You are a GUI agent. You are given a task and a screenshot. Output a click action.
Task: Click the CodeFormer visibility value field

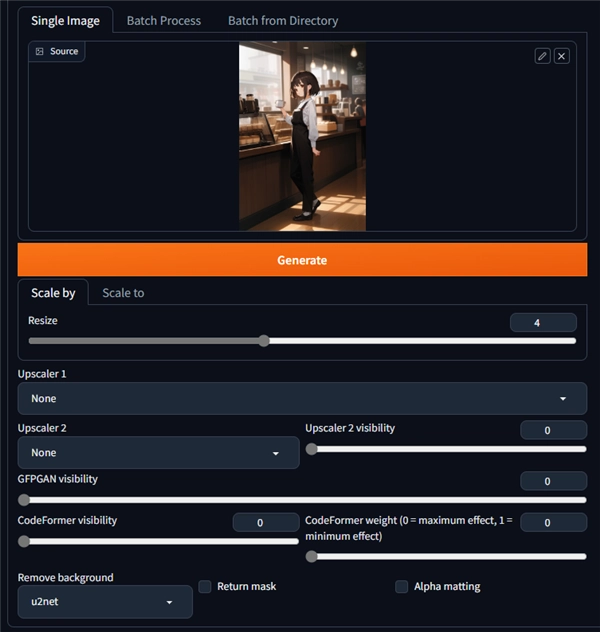pos(266,522)
